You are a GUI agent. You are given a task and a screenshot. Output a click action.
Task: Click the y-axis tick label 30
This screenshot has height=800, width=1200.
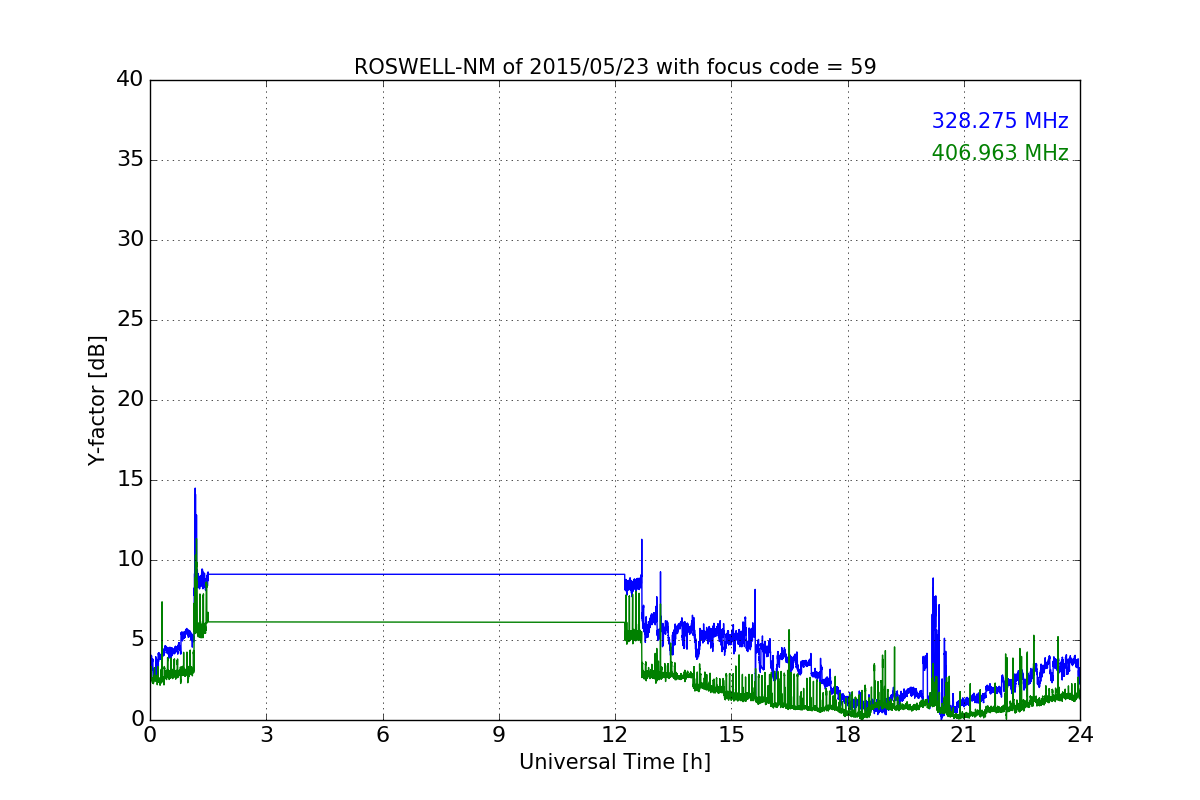pos(130,240)
